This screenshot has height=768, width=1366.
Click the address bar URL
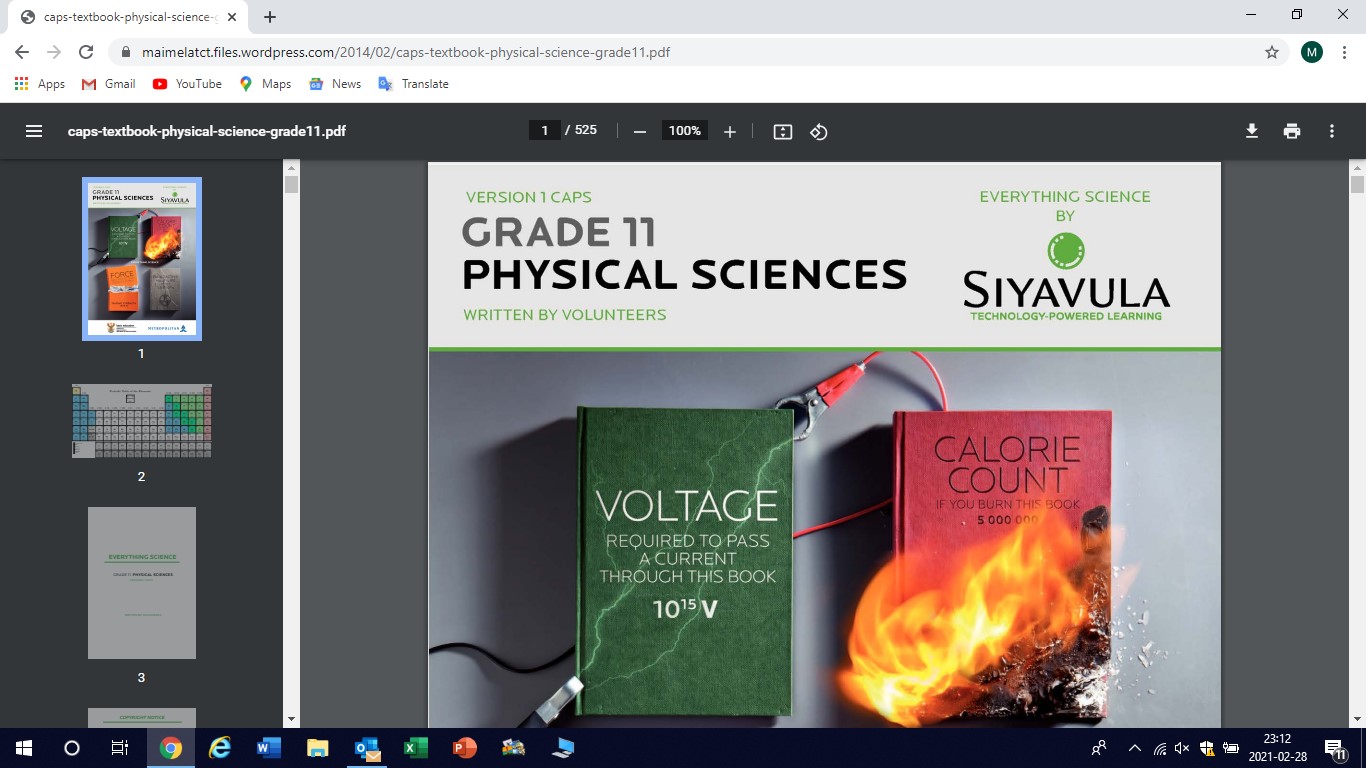404,52
